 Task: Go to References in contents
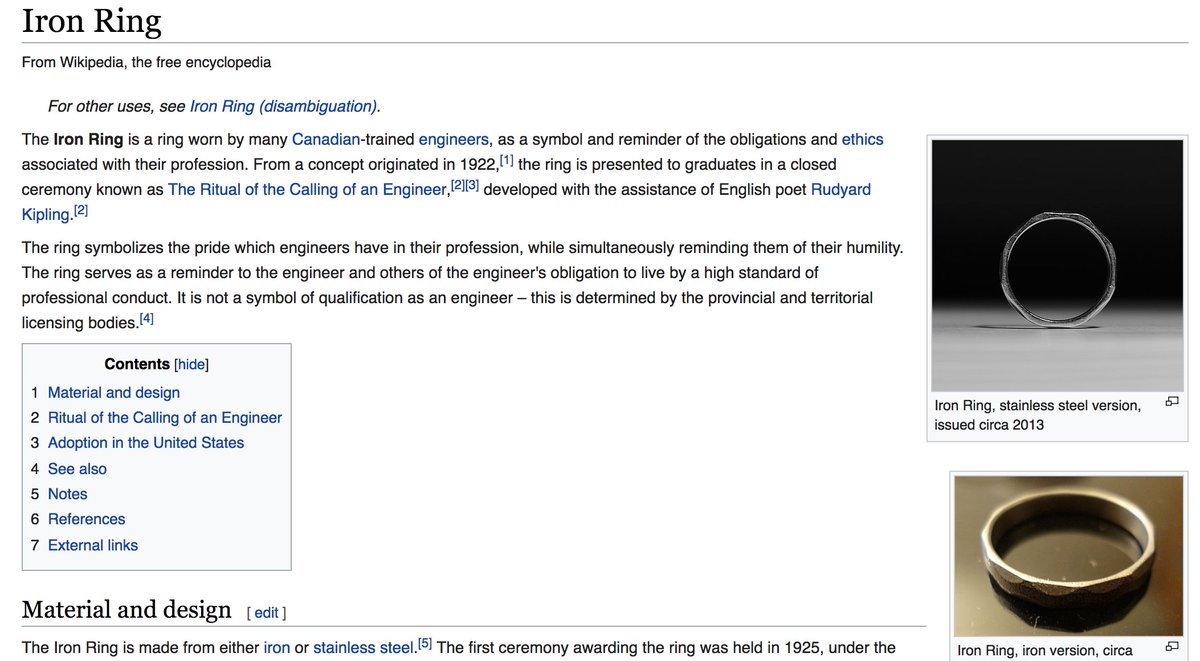pyautogui.click(x=87, y=519)
